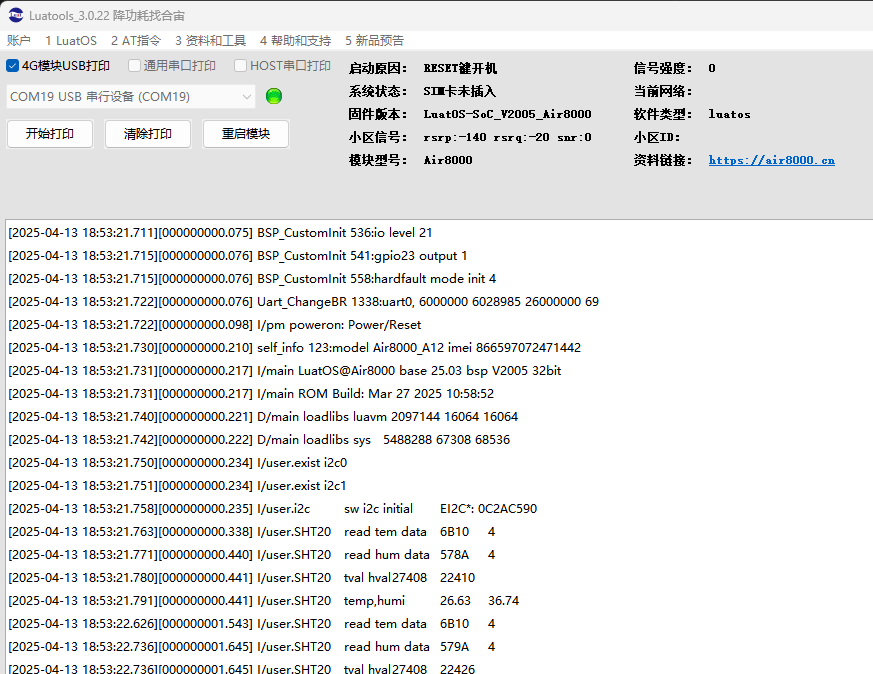Open the 1 LuatOS menu
Screen dimensions: 873x674
coord(71,41)
